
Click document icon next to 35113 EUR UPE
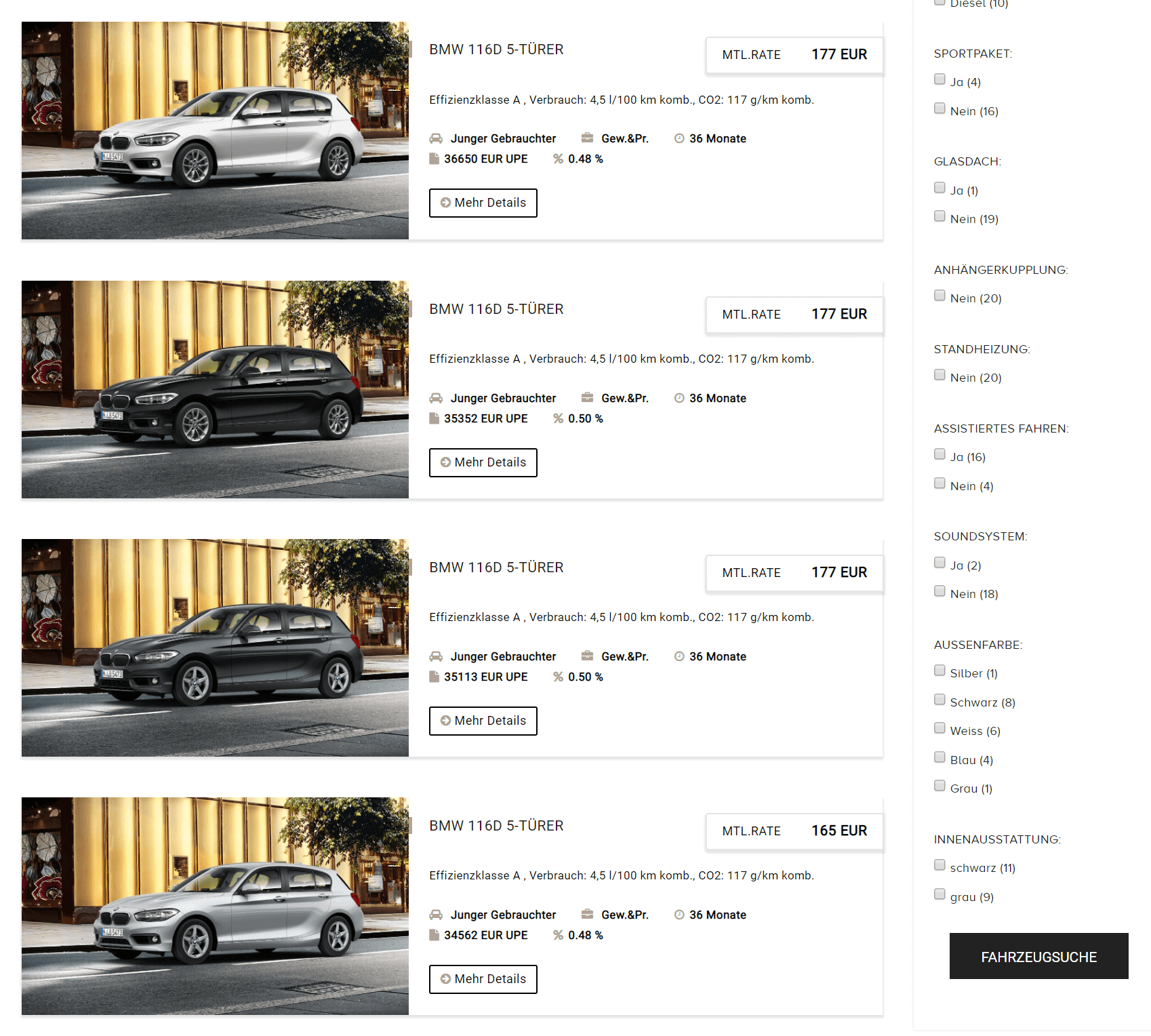tap(434, 677)
